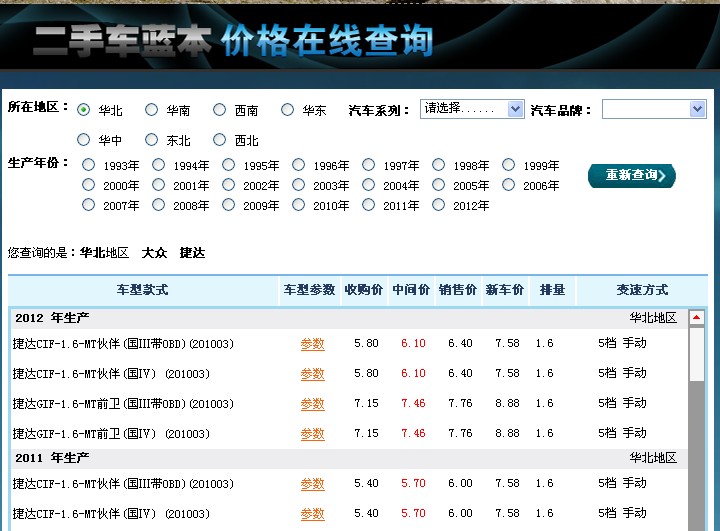Click the 新车价 column header
720x531 pixels.
point(505,290)
